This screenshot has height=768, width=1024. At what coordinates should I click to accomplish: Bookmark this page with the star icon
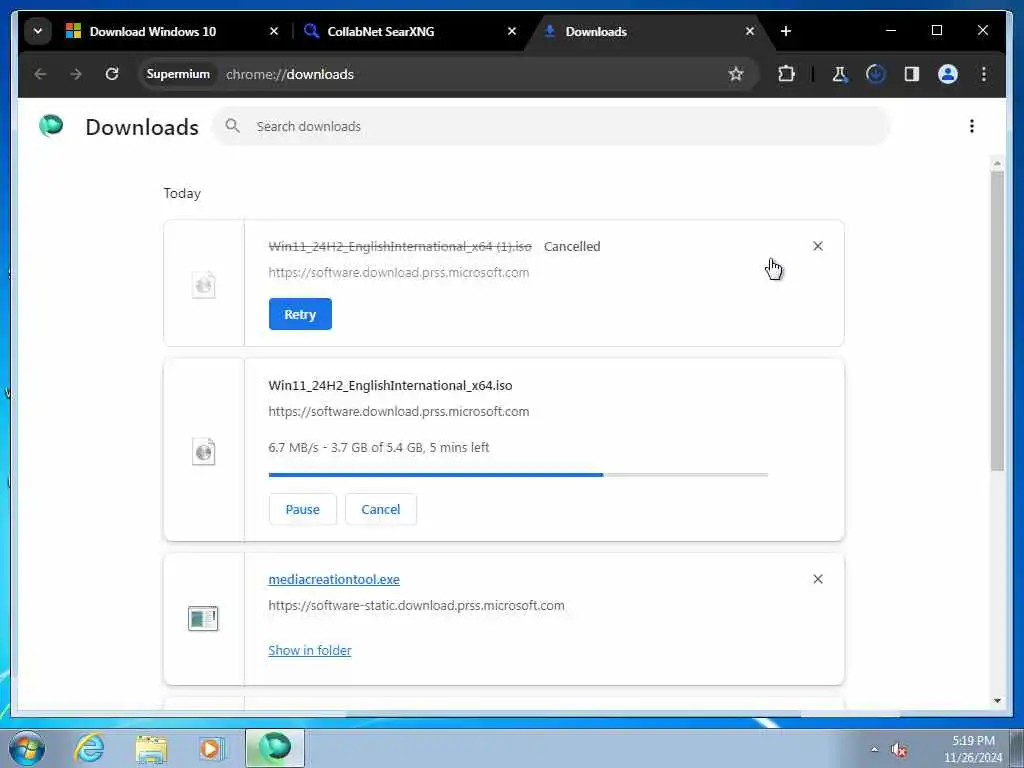736,74
